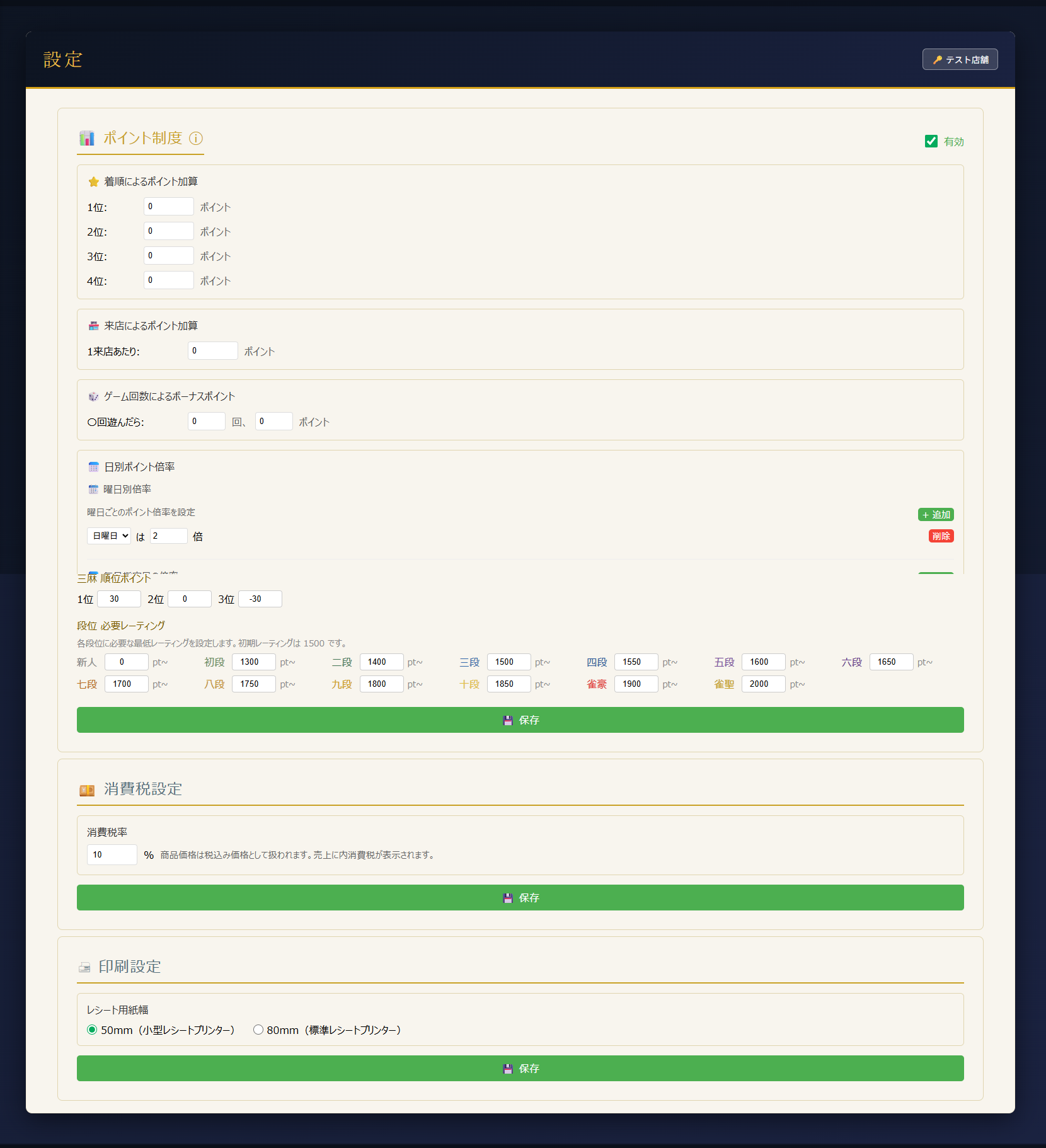Image resolution: width=1046 pixels, height=1148 pixels.
Task: Focus the 新人 rating field
Action: click(127, 662)
